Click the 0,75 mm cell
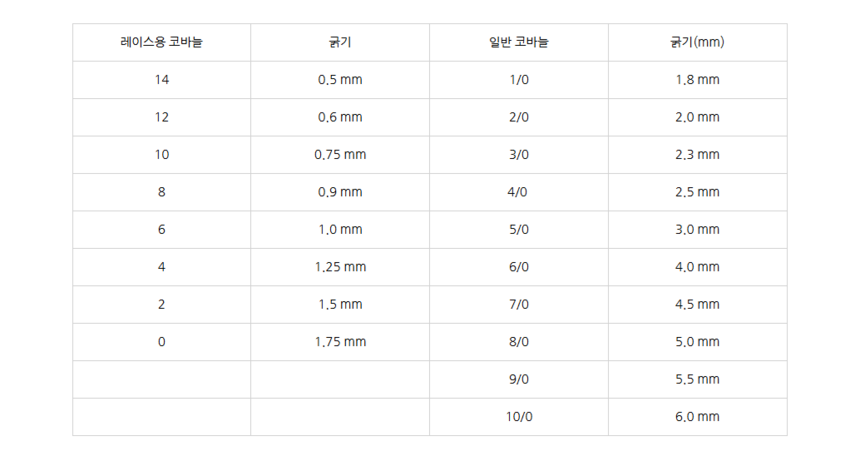Viewport: 860px width, 456px height. click(x=340, y=155)
